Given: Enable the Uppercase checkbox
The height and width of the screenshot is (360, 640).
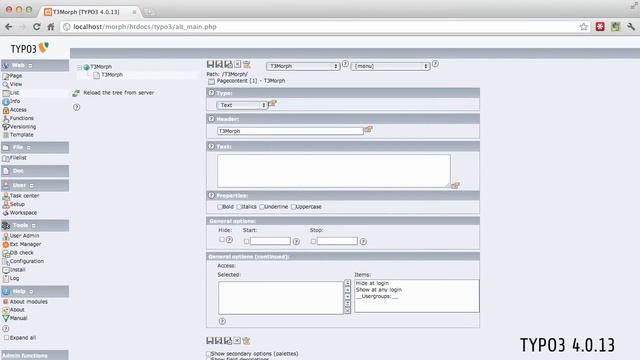Looking at the screenshot, I should pos(293,207).
